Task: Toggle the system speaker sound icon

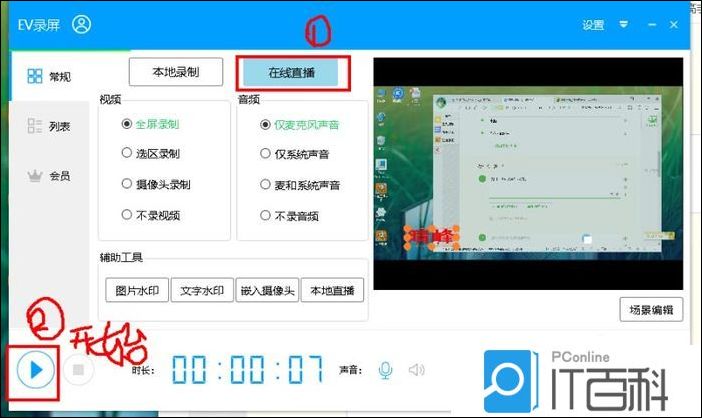Action: [416, 370]
